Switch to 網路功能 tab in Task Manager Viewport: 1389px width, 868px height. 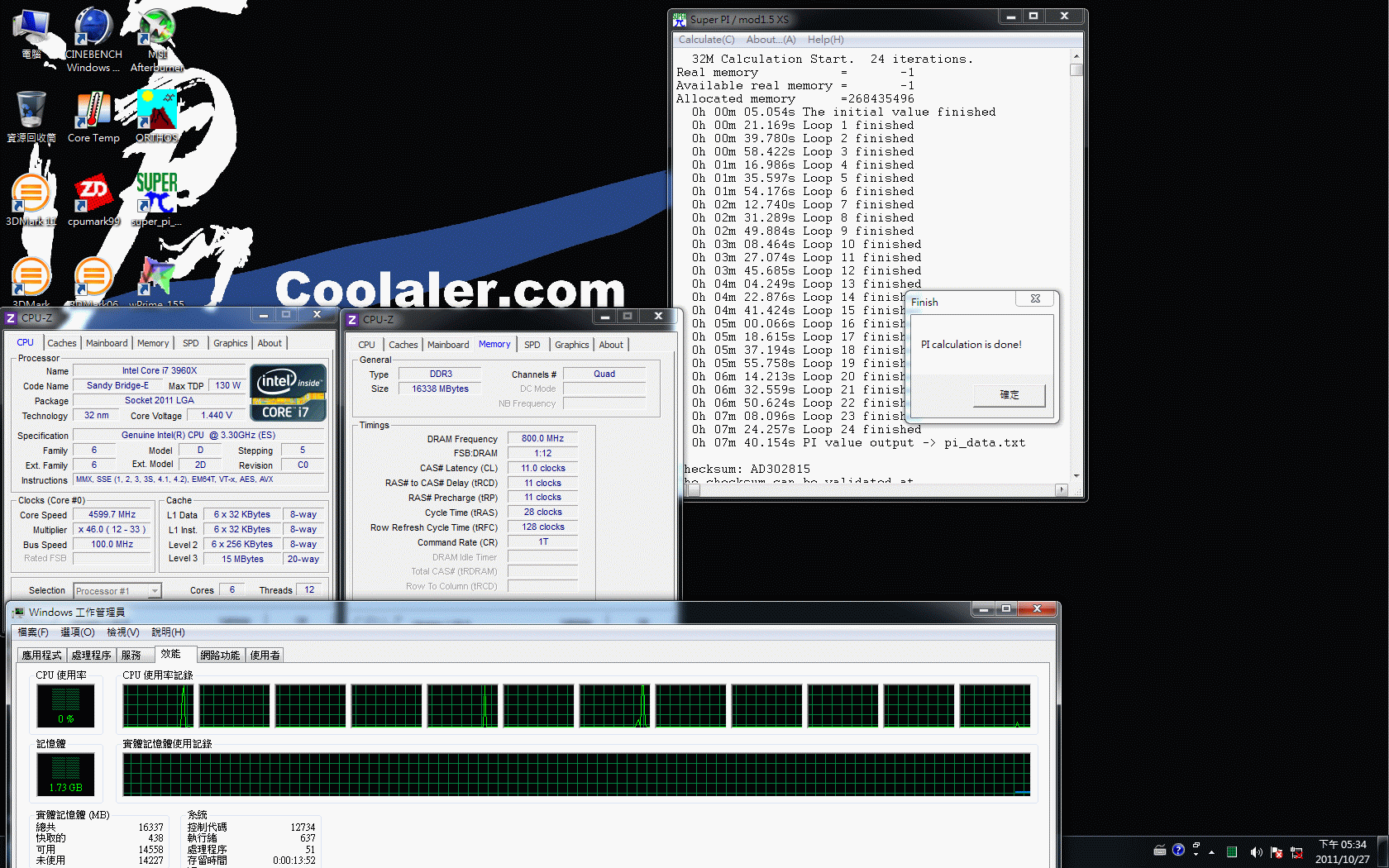pos(220,655)
